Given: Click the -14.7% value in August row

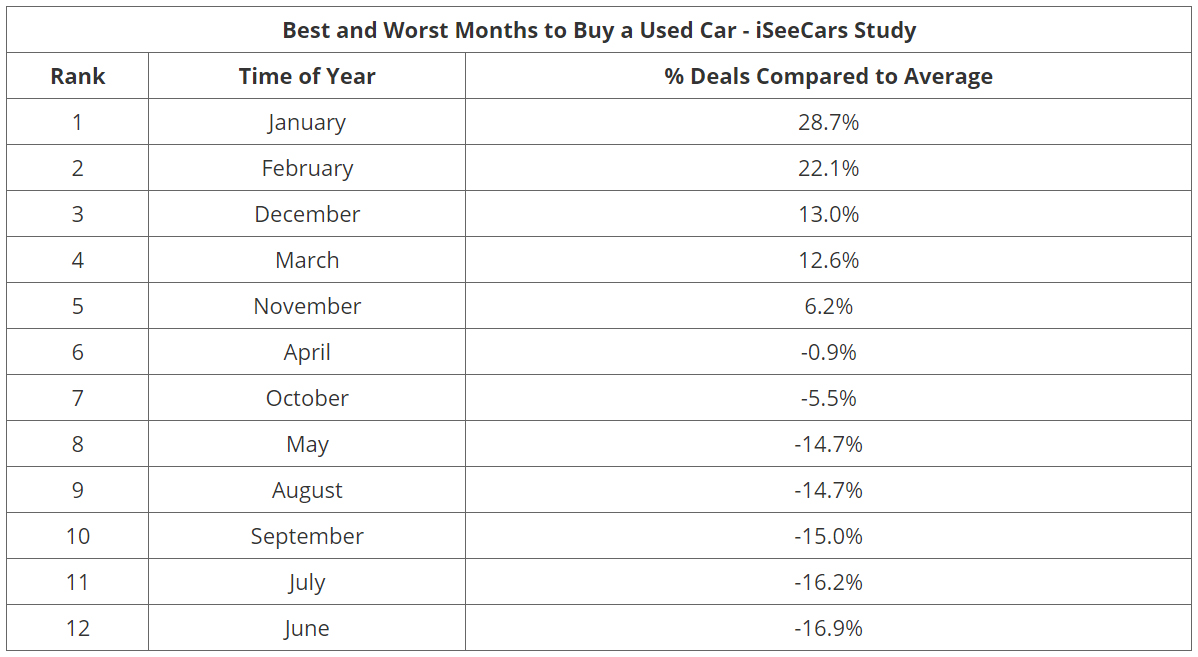Looking at the screenshot, I should coord(828,490).
